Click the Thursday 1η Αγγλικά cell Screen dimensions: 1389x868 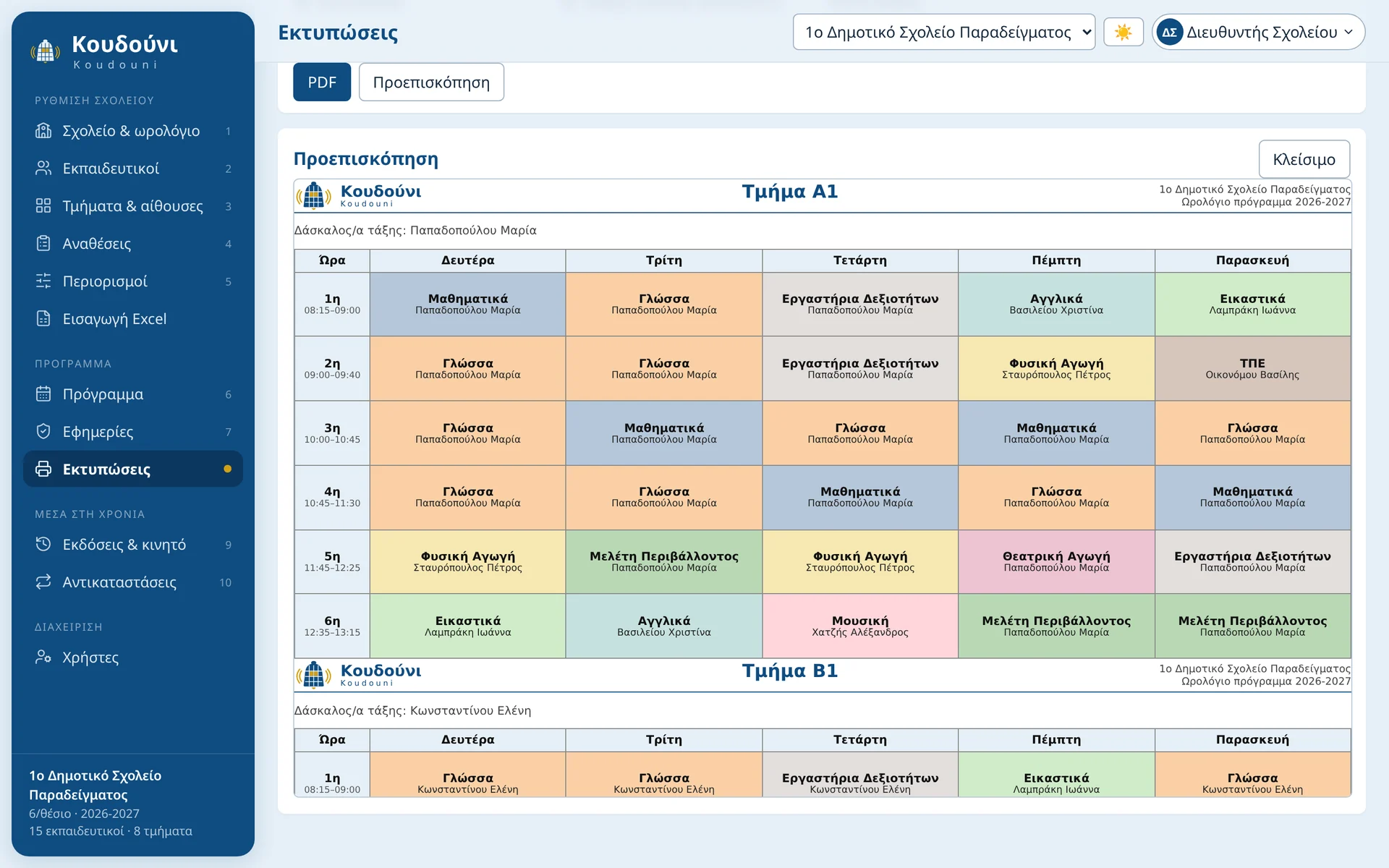pyautogui.click(x=1056, y=305)
